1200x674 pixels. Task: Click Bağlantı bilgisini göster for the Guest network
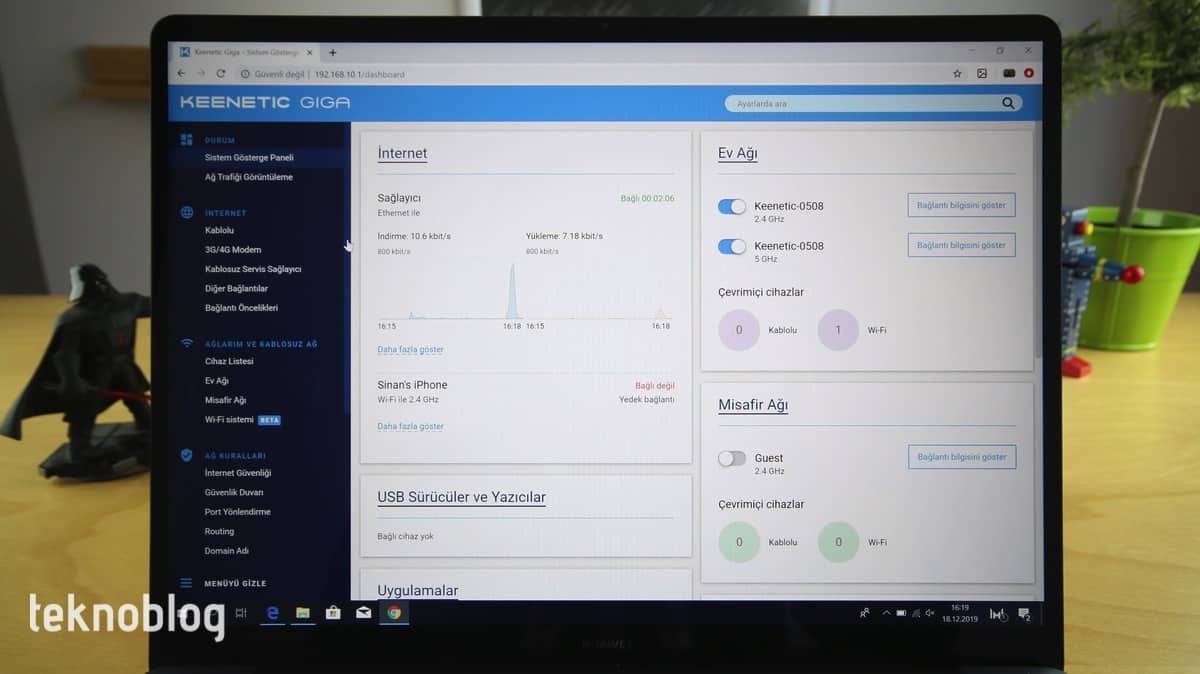point(961,457)
